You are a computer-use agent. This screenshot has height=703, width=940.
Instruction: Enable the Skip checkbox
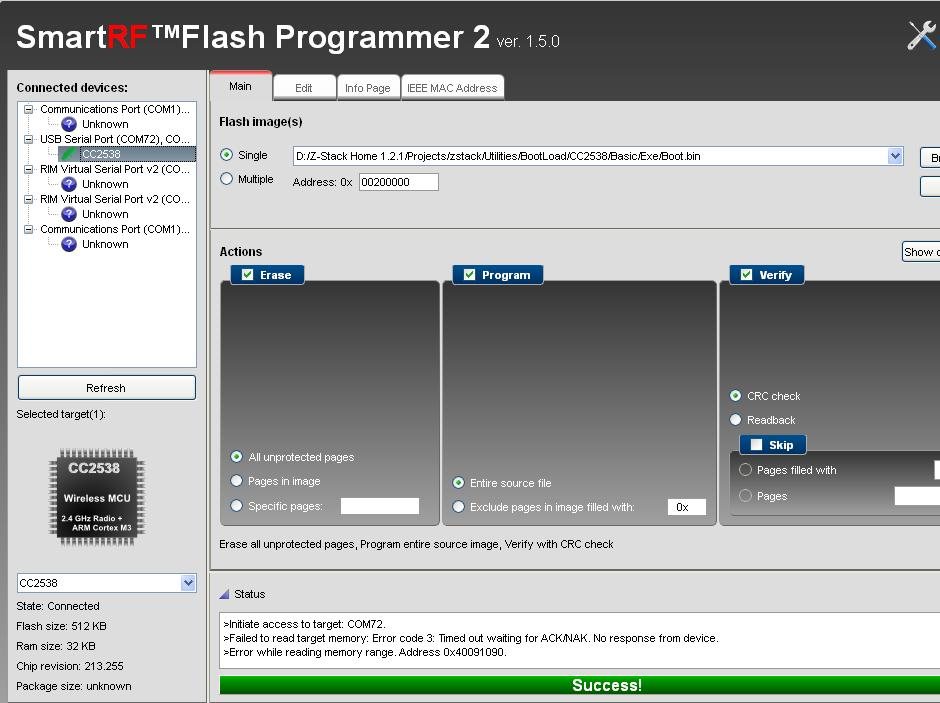[x=756, y=445]
